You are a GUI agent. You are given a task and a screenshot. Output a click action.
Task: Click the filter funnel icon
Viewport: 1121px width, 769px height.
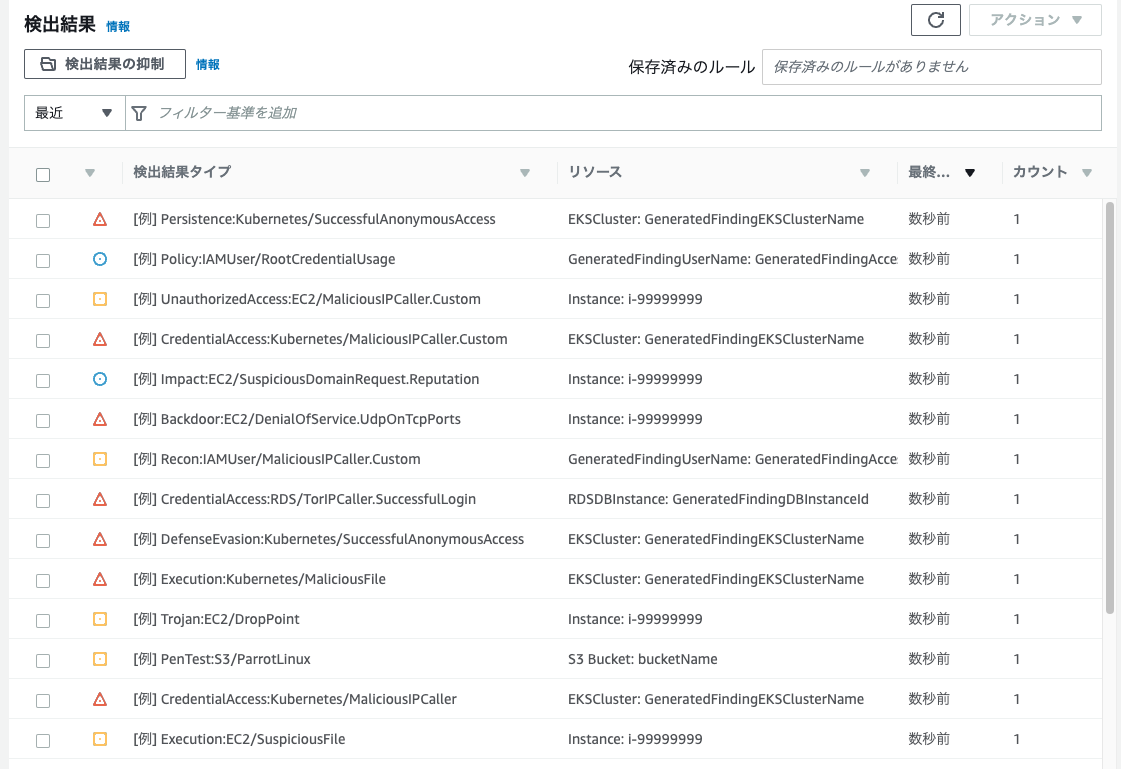pyautogui.click(x=140, y=113)
